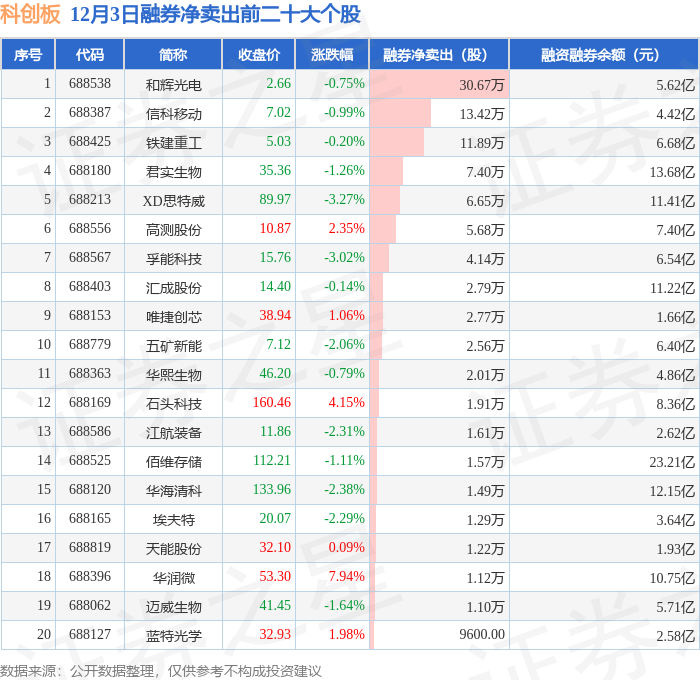The height and width of the screenshot is (680, 700).
Task: Click closing price 5.03
Action: (279, 142)
